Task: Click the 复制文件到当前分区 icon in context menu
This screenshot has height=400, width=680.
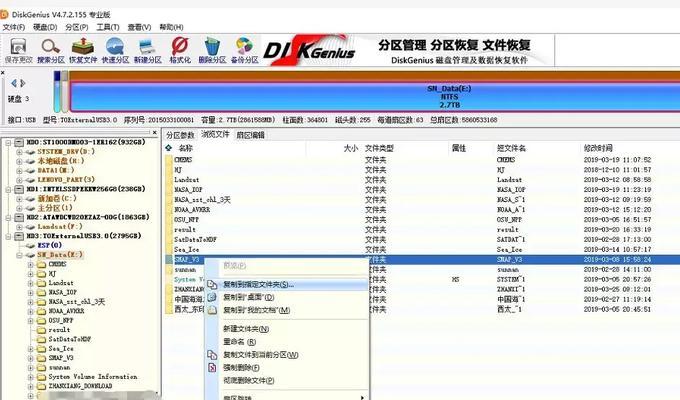Action: [212, 354]
